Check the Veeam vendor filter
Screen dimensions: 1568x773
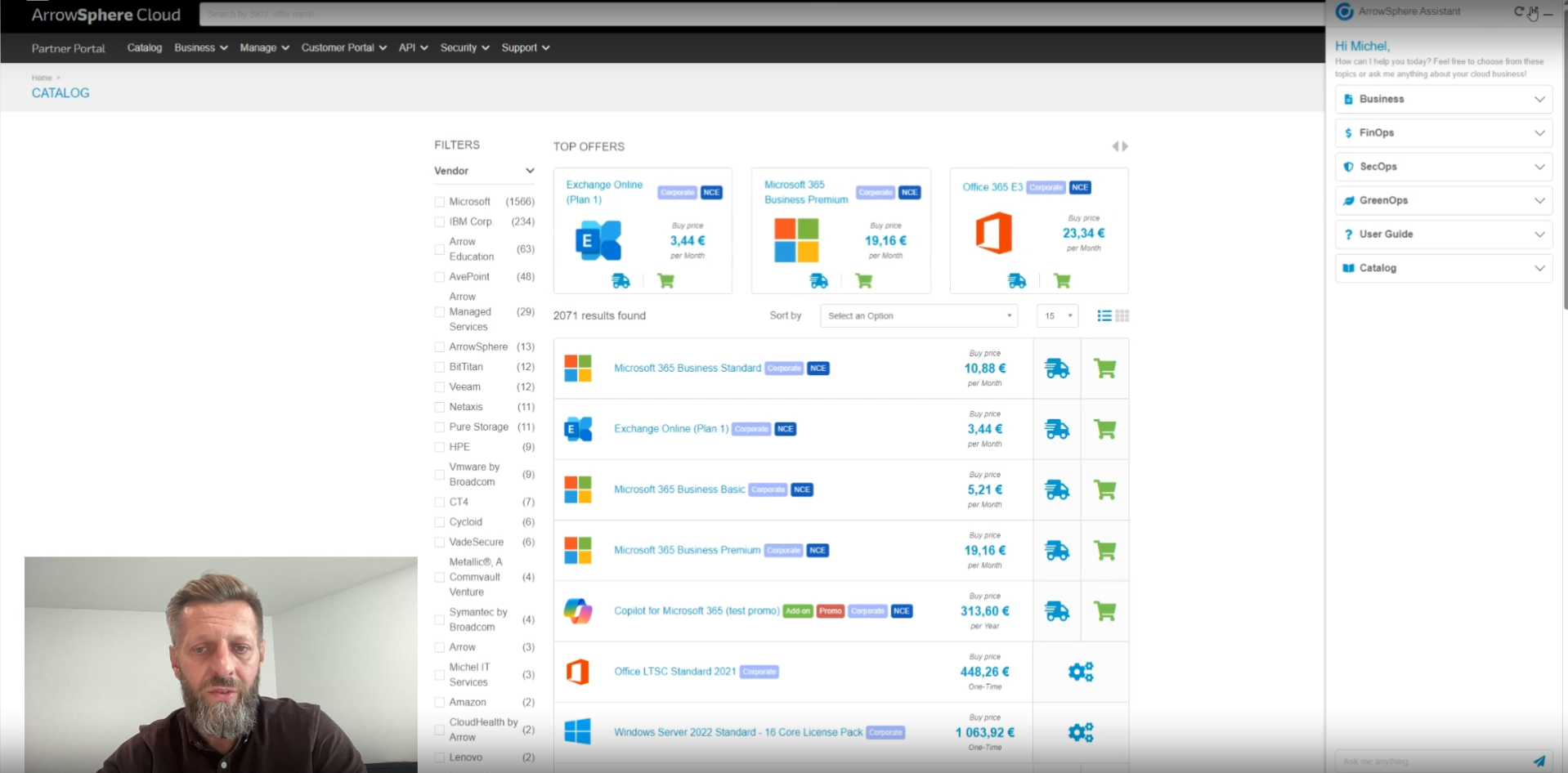tap(440, 387)
